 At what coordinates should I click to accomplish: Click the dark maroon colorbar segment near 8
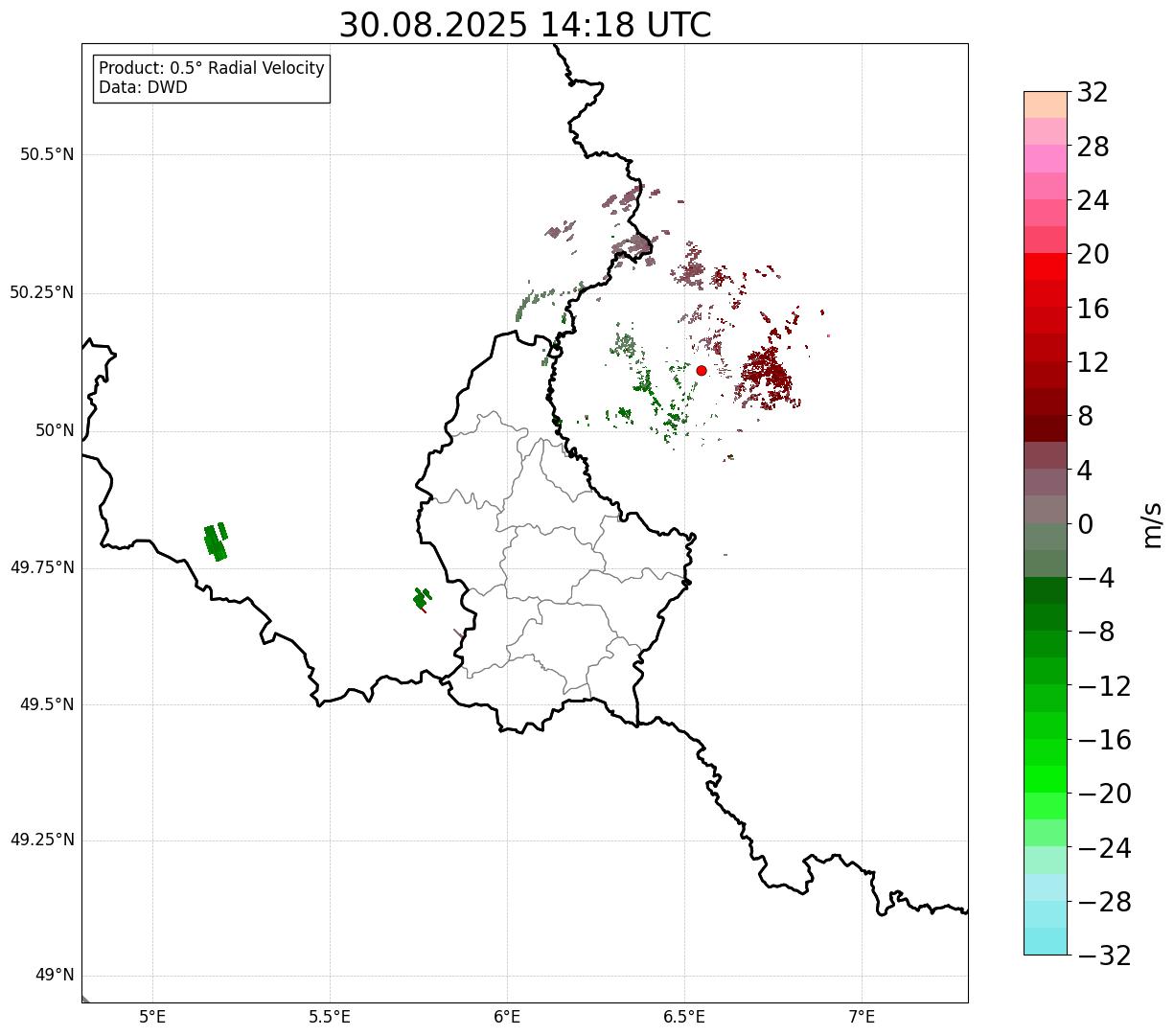tap(1046, 428)
